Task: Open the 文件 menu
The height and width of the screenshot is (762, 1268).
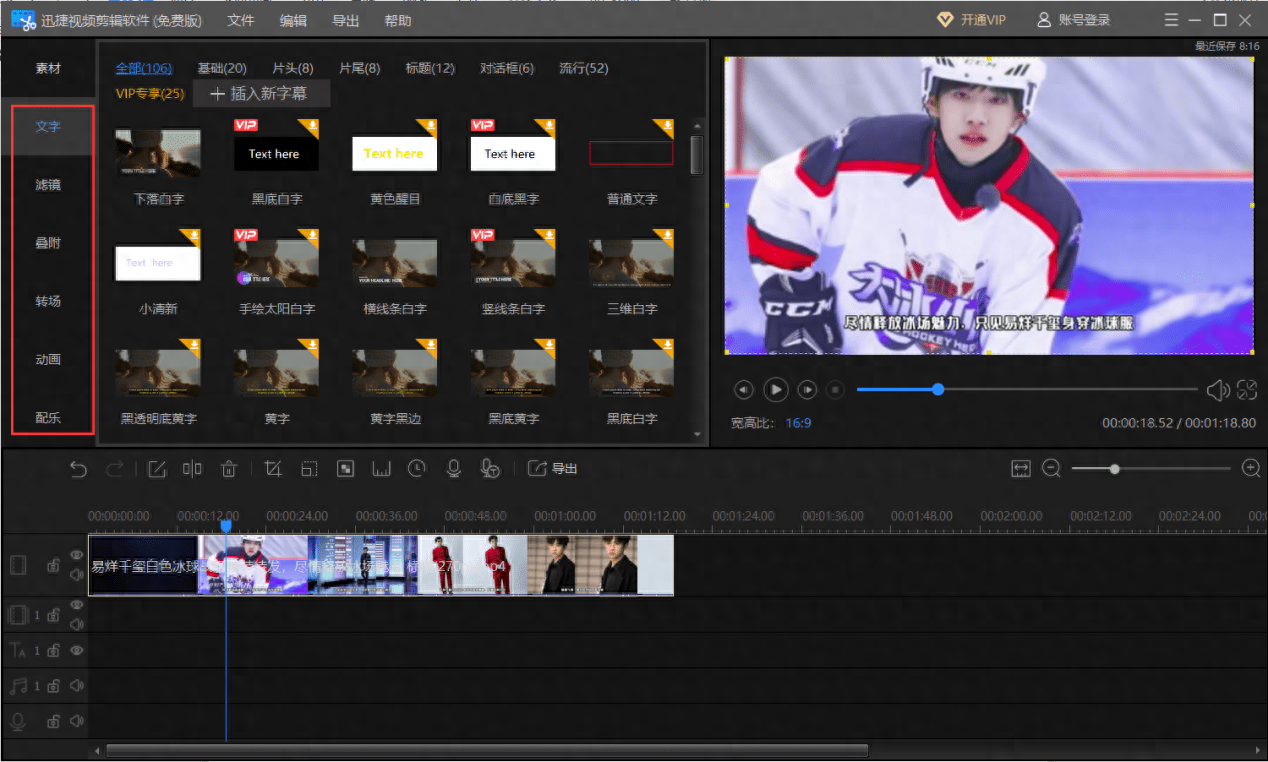Action: click(x=241, y=20)
